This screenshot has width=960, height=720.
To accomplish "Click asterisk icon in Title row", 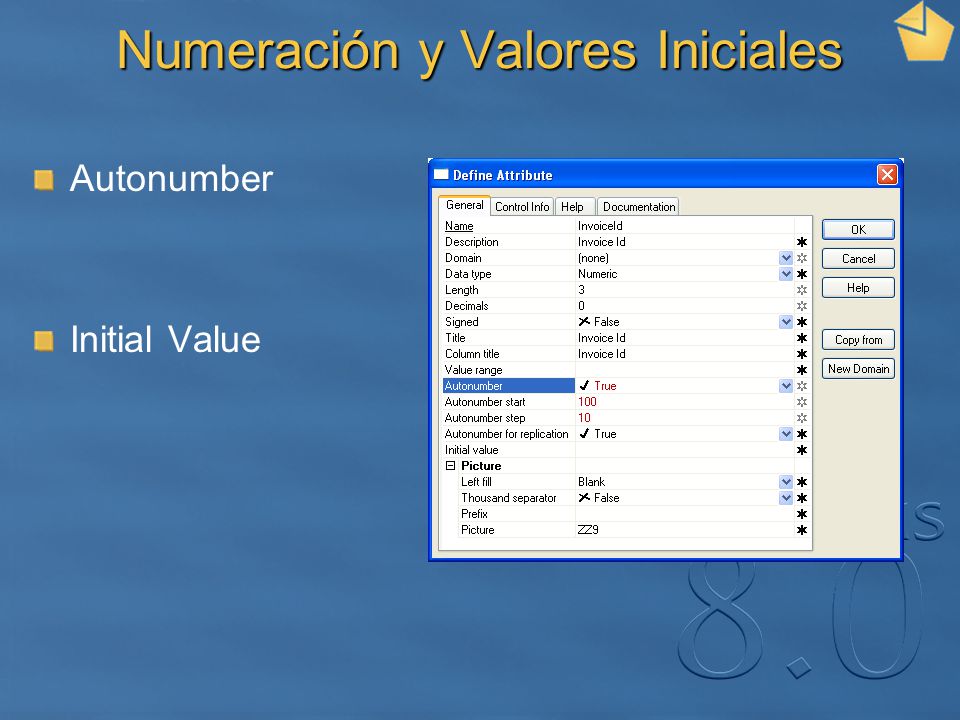I will pyautogui.click(x=801, y=338).
